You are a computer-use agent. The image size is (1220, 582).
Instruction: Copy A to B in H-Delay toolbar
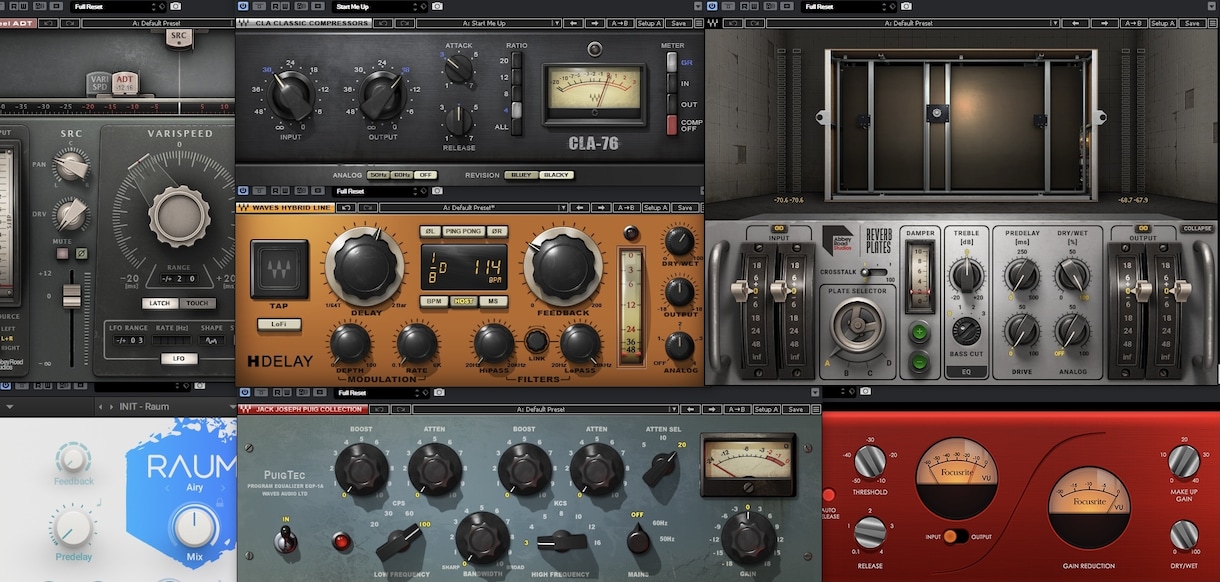(x=627, y=207)
